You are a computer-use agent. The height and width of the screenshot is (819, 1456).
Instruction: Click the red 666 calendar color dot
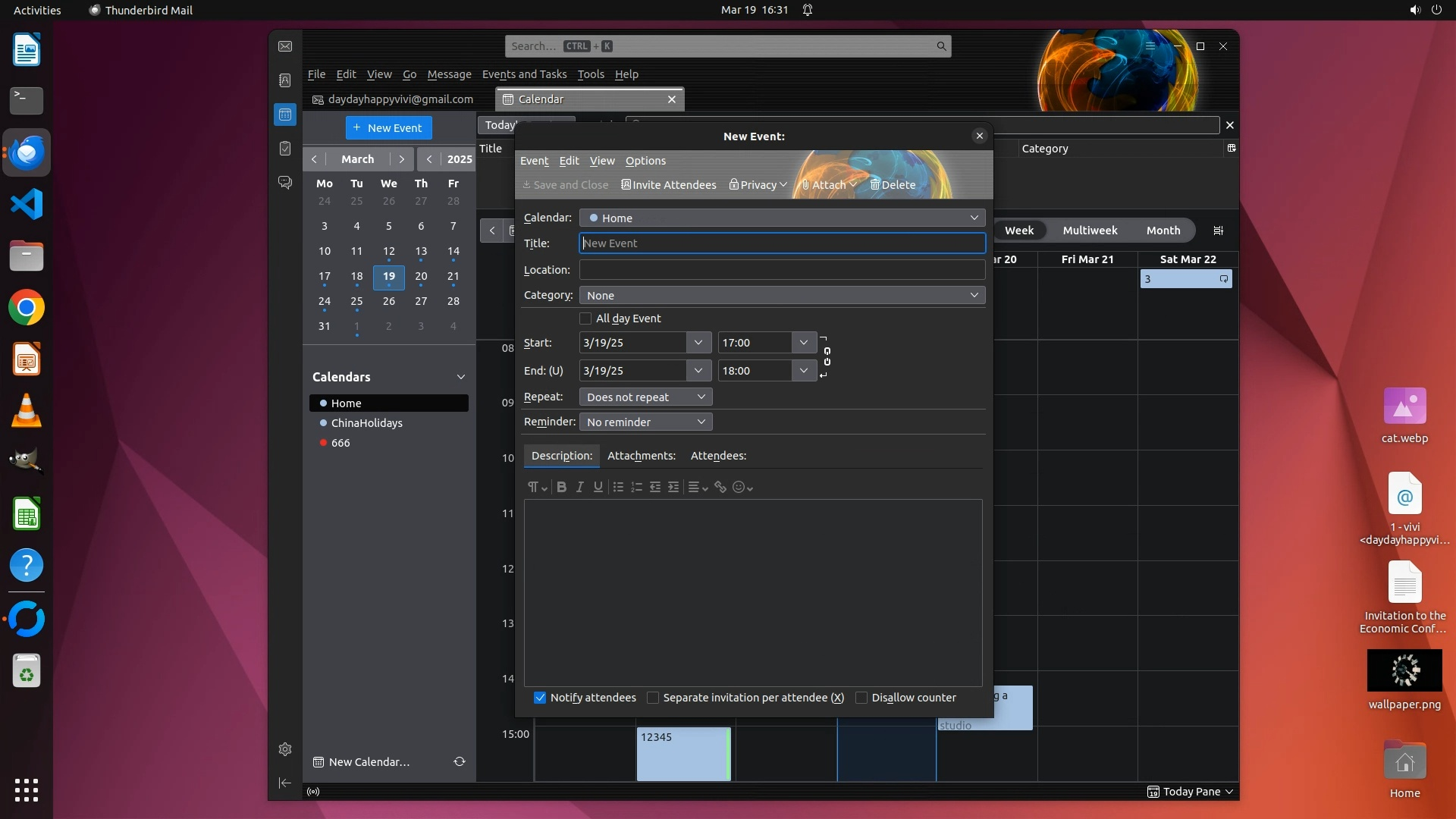[323, 443]
